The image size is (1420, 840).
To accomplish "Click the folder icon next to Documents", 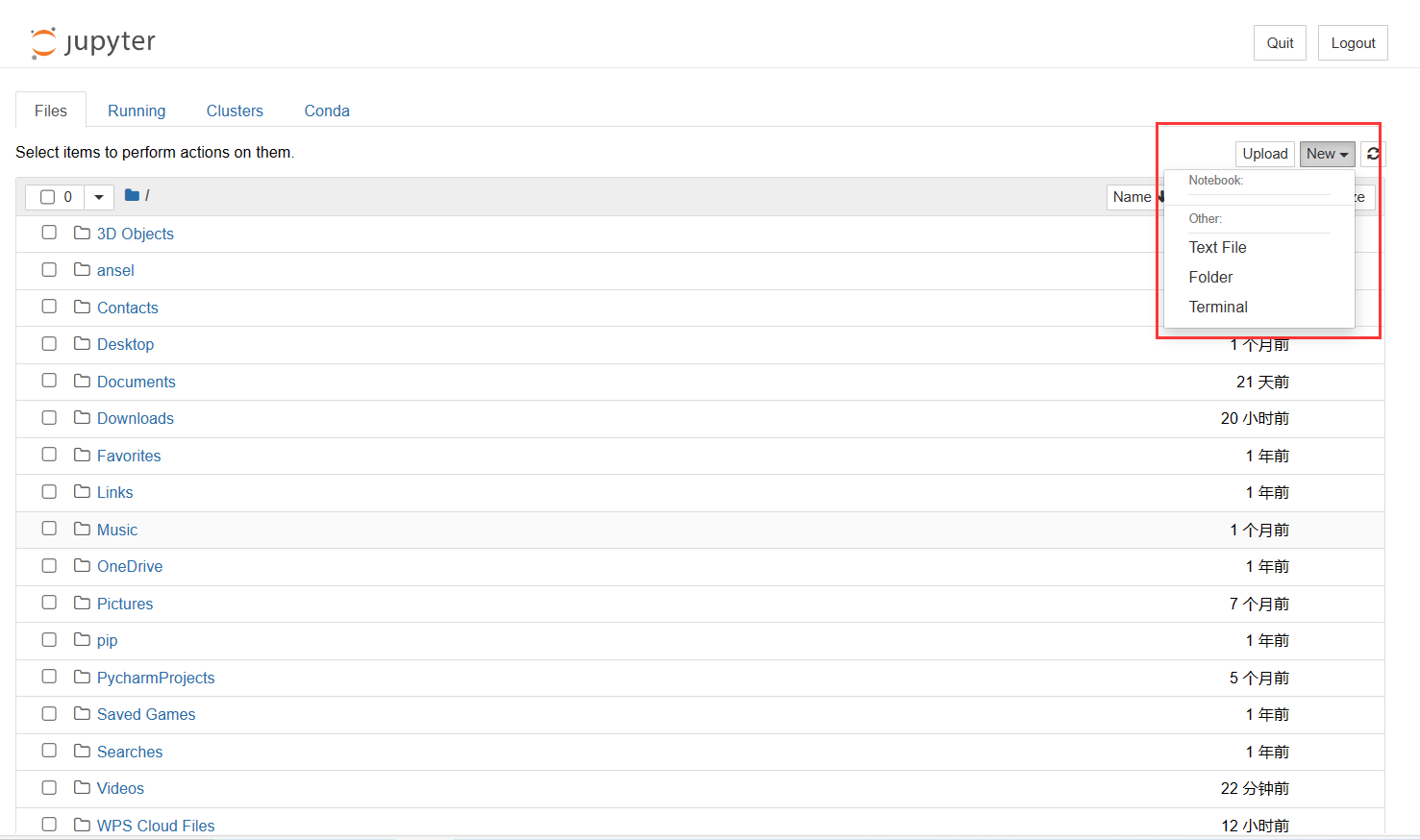I will click(82, 381).
